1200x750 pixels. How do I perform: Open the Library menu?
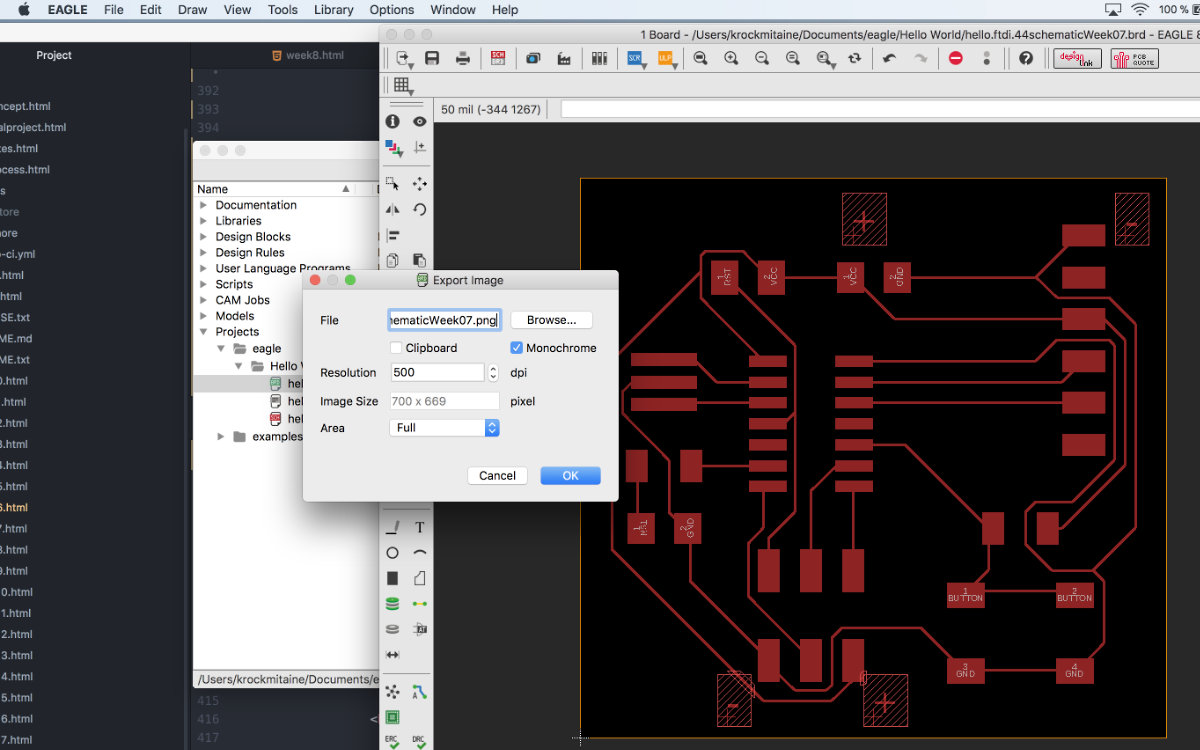point(333,10)
